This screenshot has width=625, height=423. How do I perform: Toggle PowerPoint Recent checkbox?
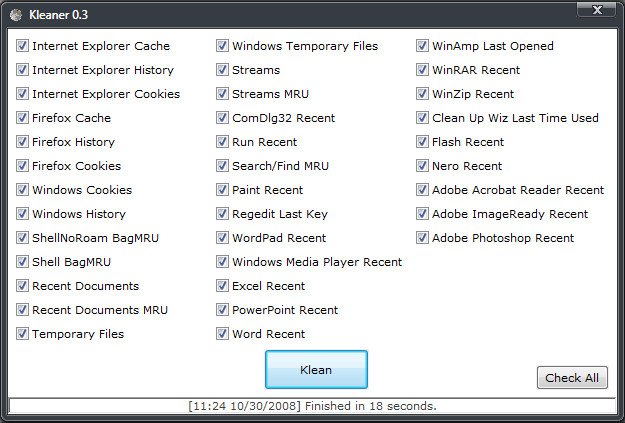click(222, 309)
